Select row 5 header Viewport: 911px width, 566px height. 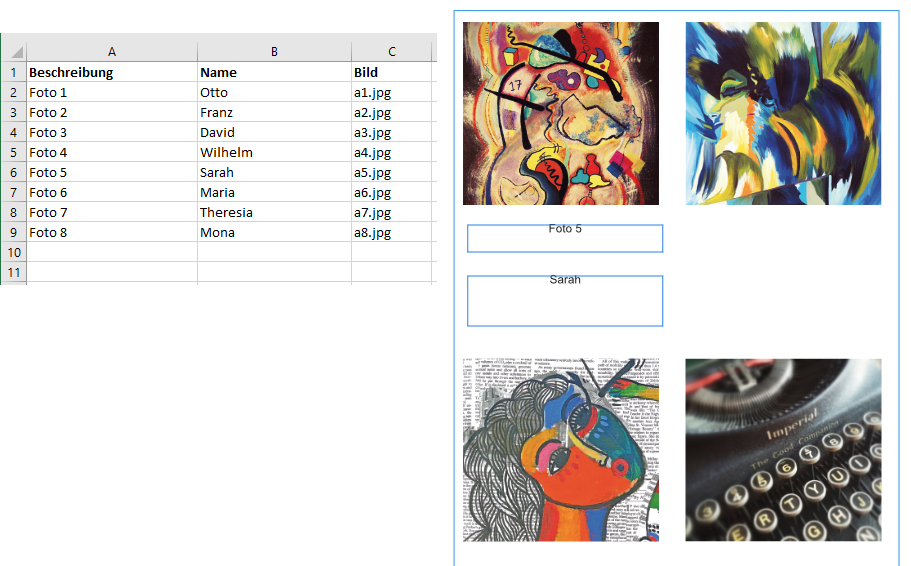click(14, 152)
